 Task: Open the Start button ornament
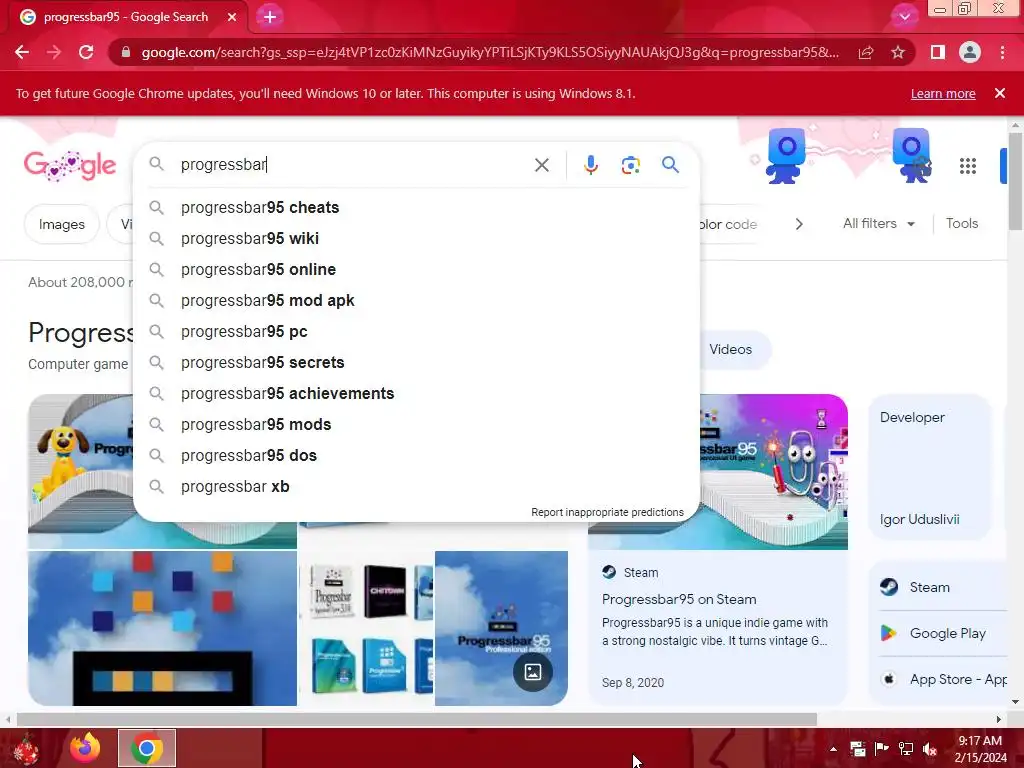tap(26, 748)
